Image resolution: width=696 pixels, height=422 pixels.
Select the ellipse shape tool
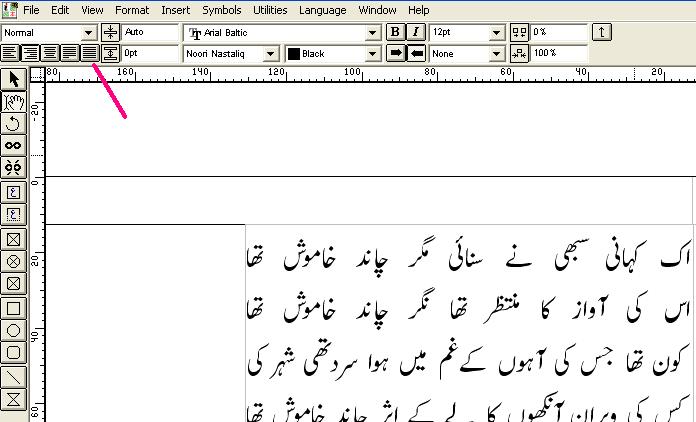[x=14, y=329]
